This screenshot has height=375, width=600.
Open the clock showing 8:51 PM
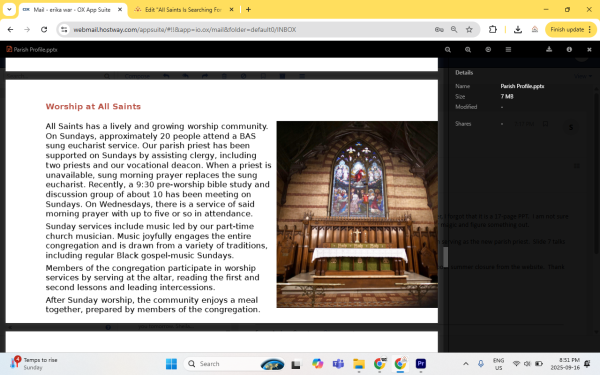[565, 364]
